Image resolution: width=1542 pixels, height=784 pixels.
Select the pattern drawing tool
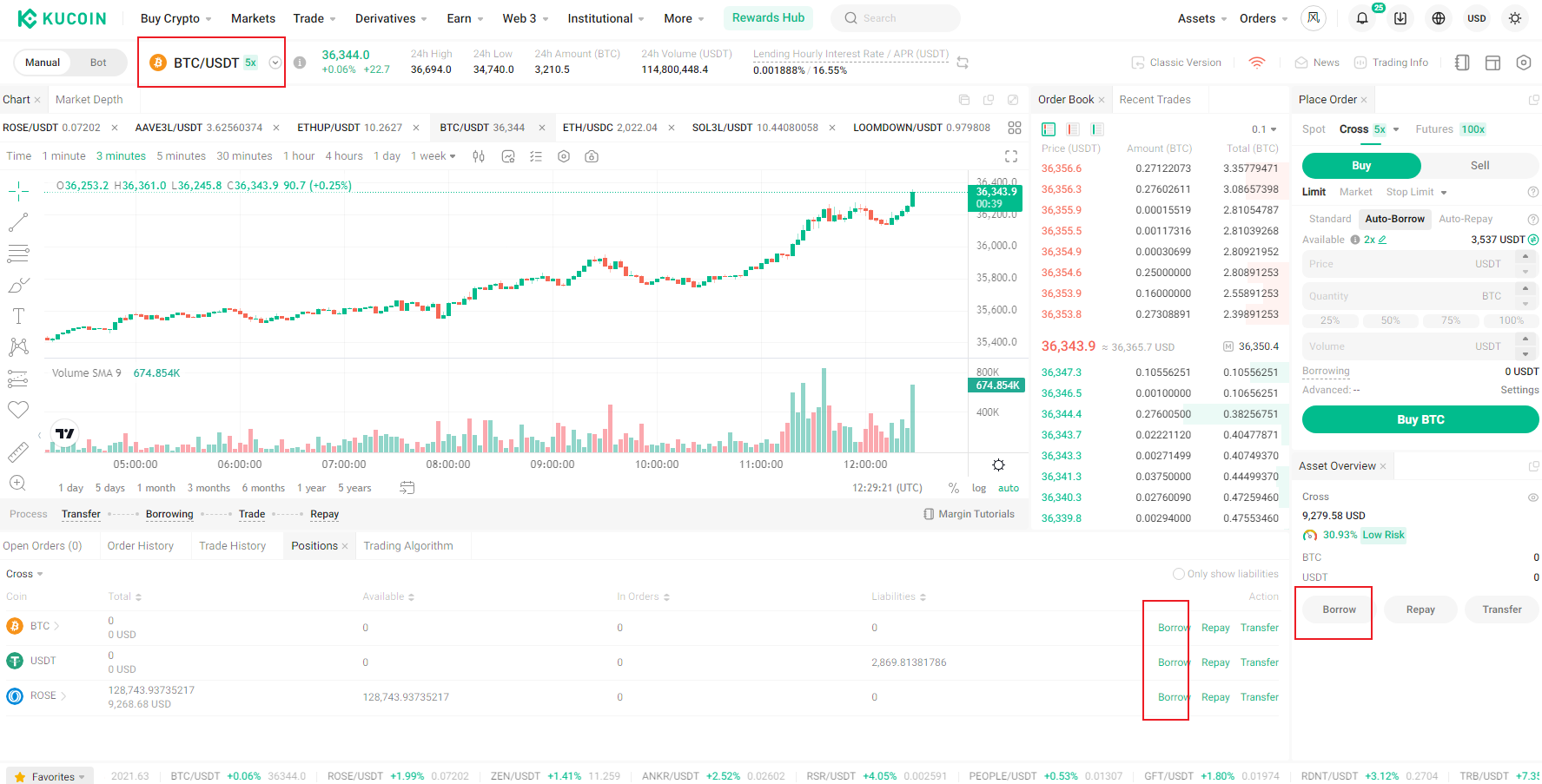pyautogui.click(x=18, y=347)
